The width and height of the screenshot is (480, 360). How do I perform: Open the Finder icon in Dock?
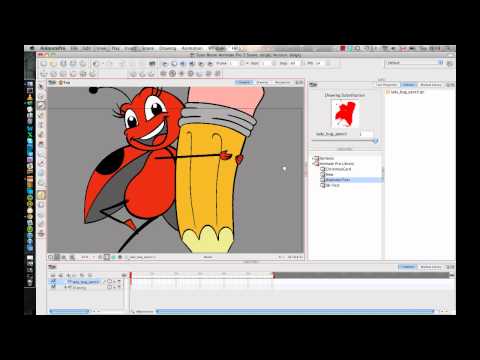pyautogui.click(x=30, y=84)
